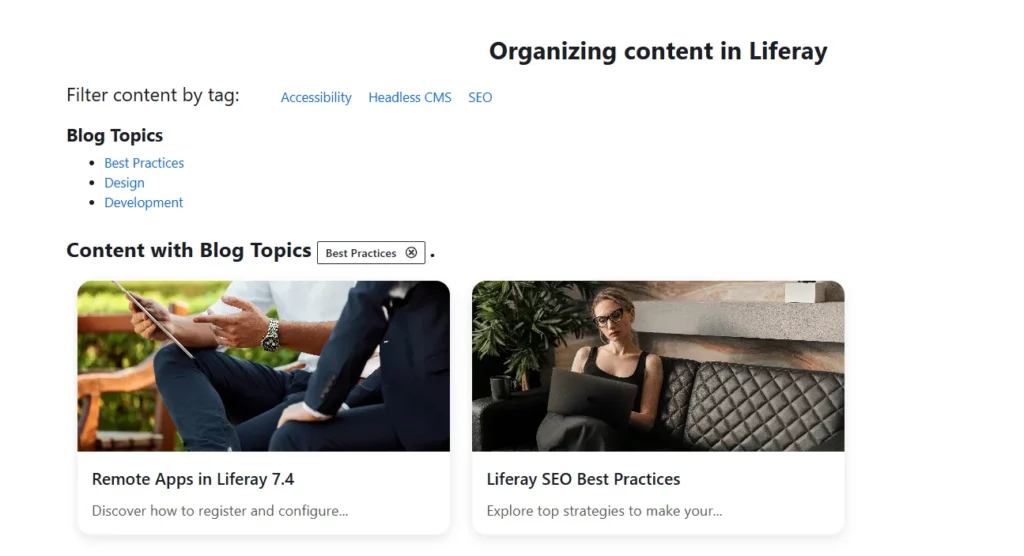Click the 'Discover how to register' description
The height and width of the screenshot is (556, 1024).
(x=220, y=511)
